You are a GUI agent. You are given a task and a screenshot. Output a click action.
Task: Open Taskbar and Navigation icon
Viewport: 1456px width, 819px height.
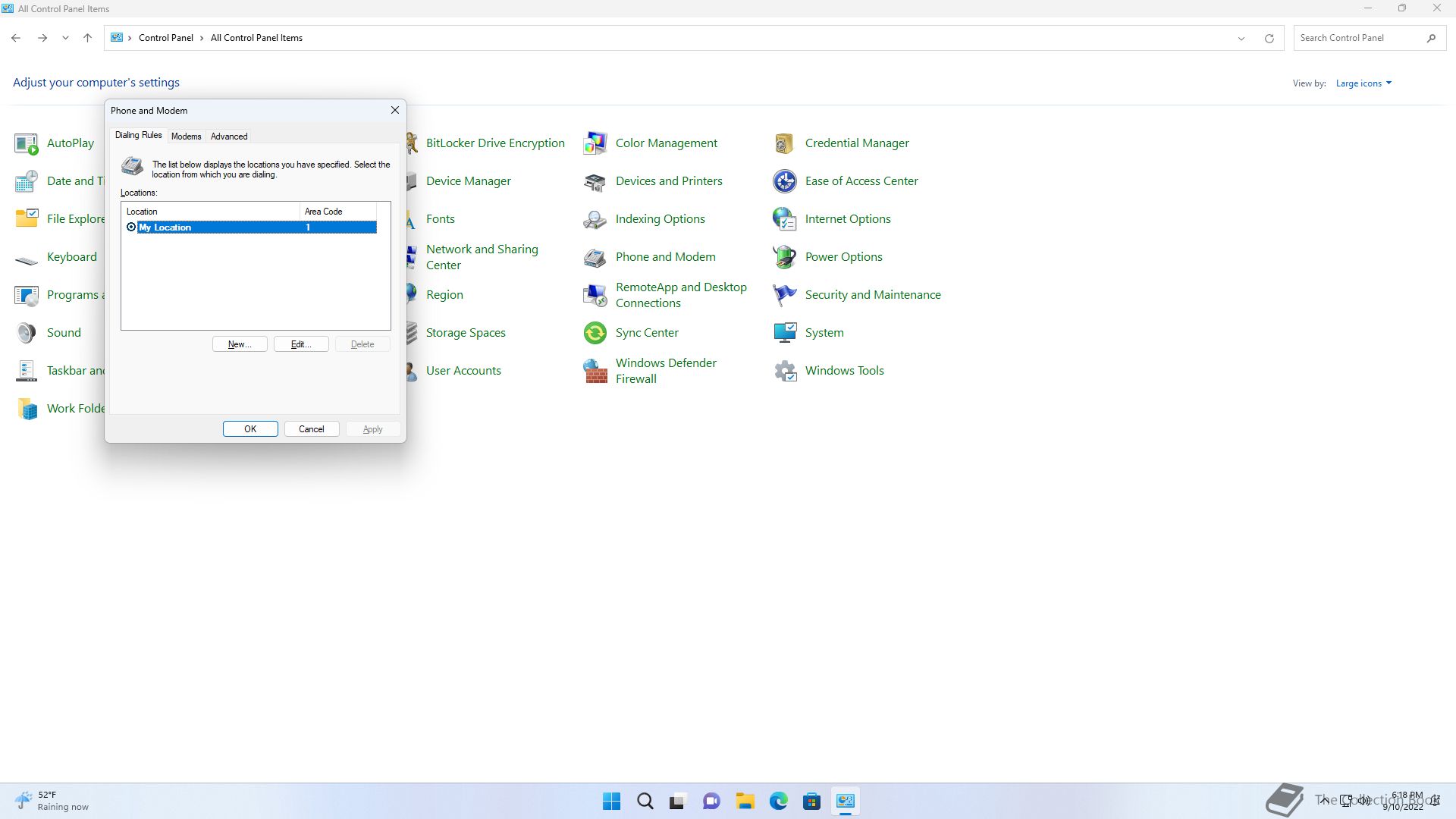coord(27,371)
